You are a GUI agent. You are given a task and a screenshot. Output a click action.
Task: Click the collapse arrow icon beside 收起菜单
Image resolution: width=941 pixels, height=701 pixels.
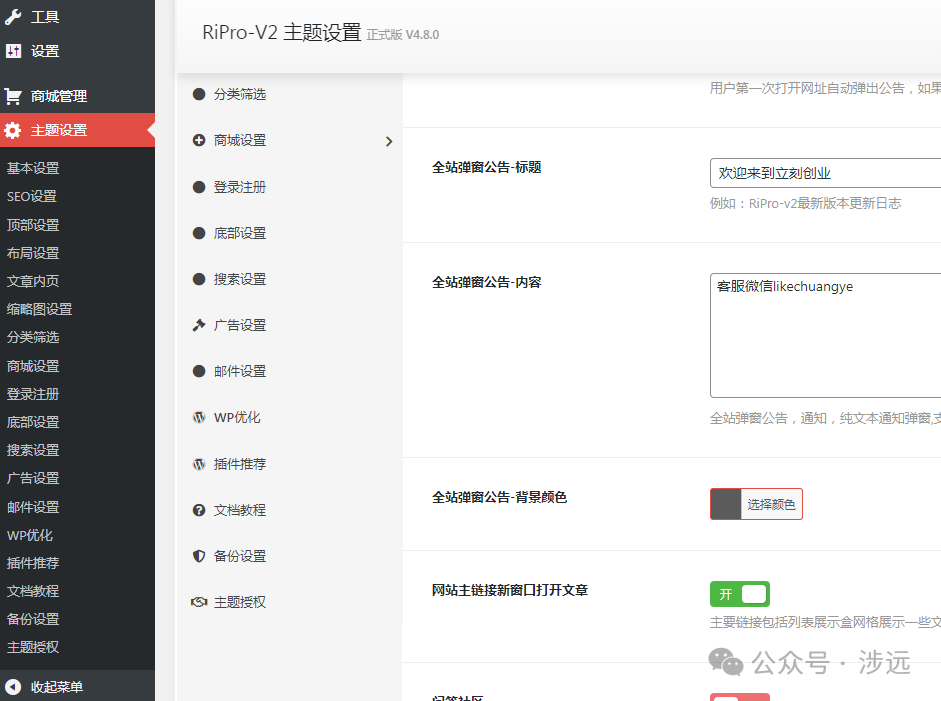13,687
